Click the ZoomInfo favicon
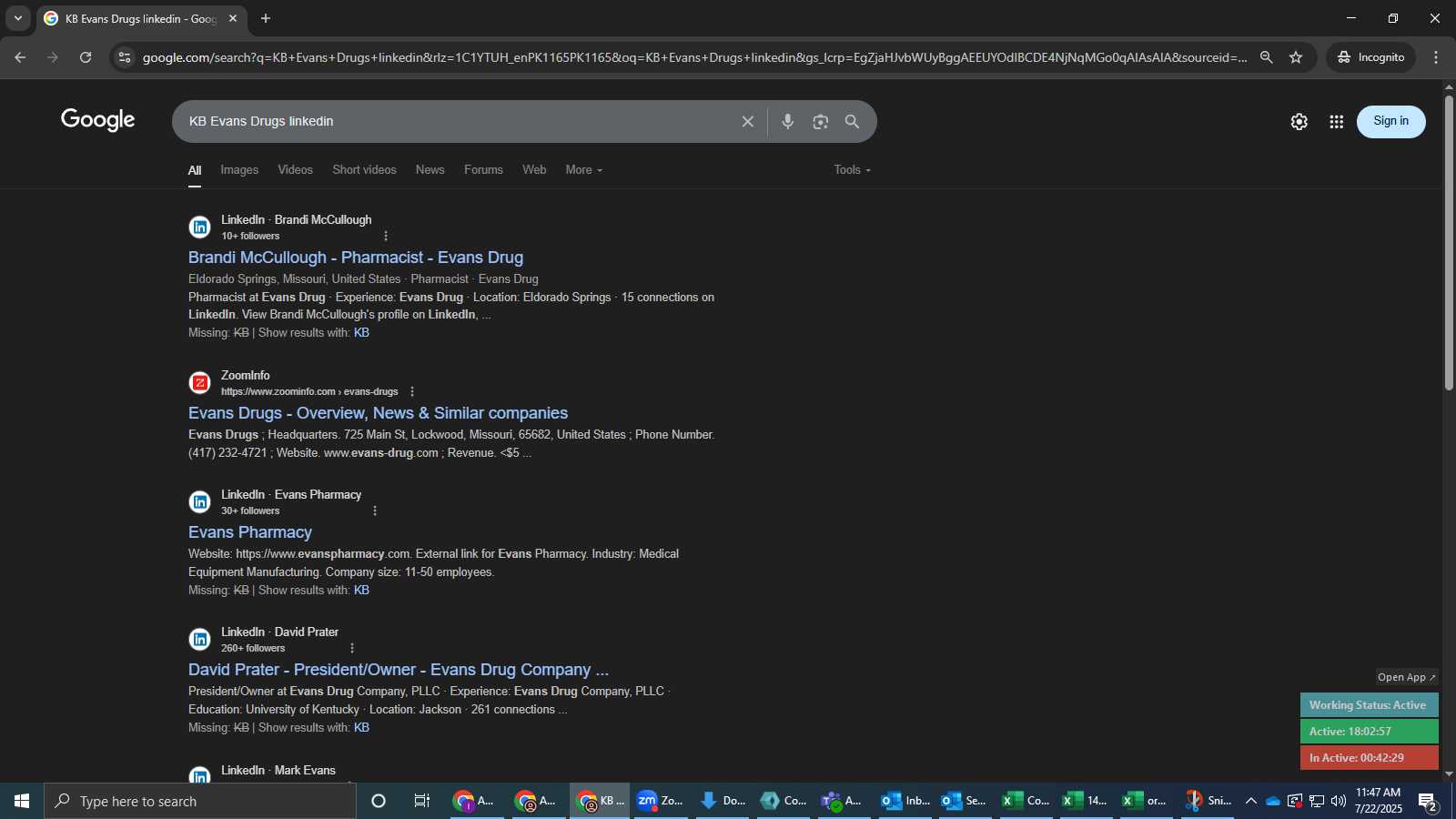This screenshot has width=1456, height=819. click(199, 382)
